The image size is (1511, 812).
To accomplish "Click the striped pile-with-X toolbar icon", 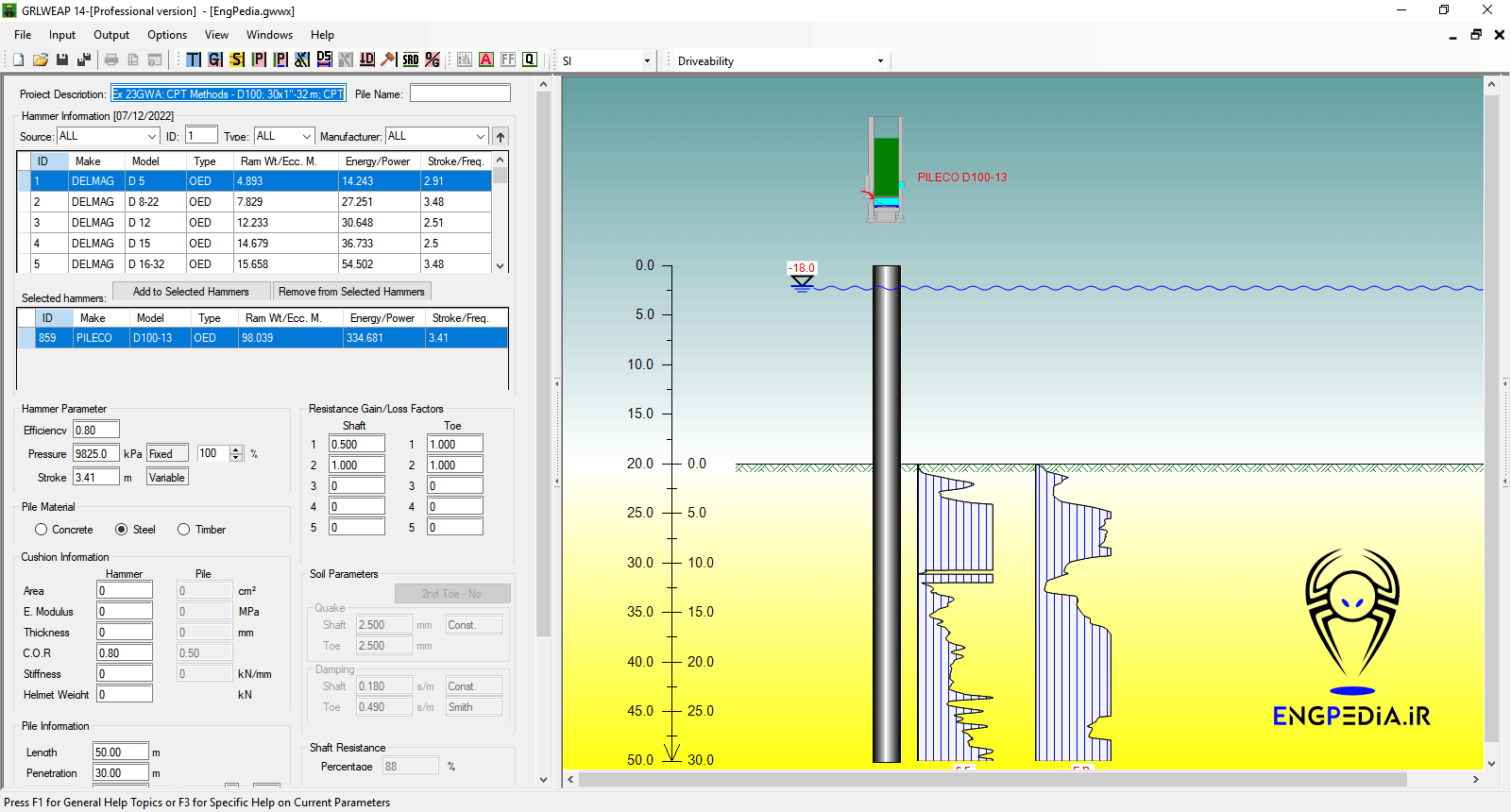I will [302, 59].
